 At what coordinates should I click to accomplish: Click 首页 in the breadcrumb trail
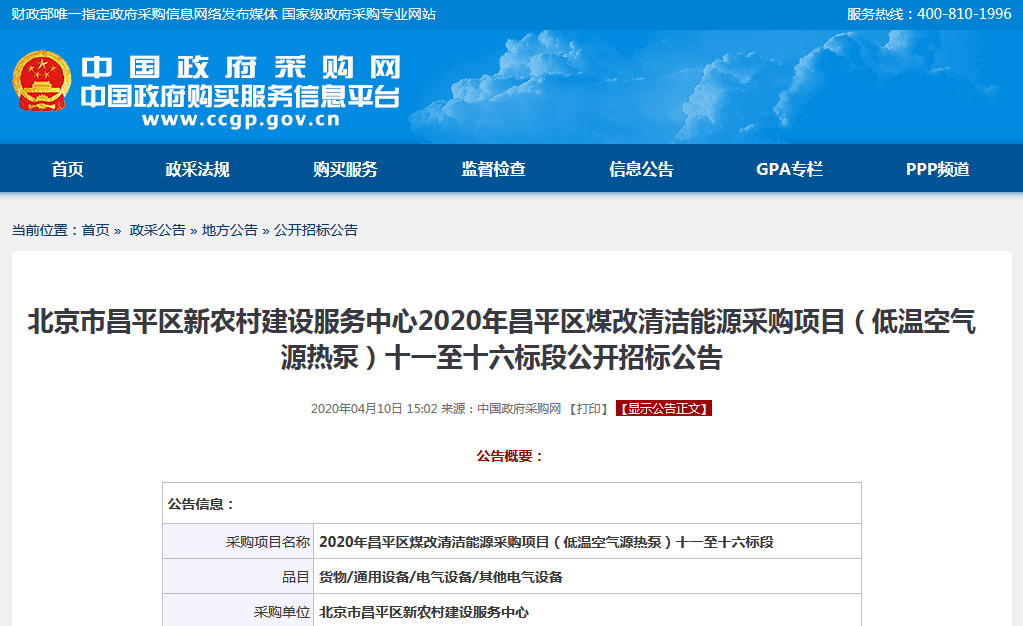[96, 230]
